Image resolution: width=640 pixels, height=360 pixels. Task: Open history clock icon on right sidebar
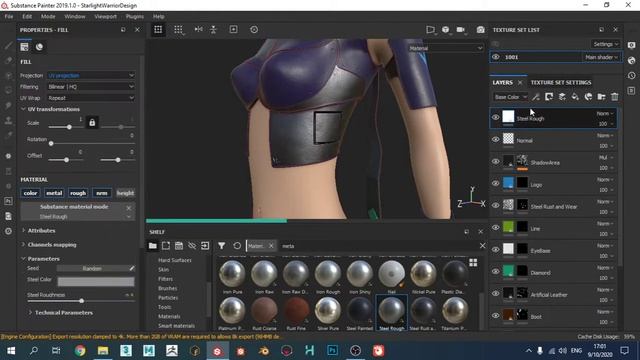coord(631,76)
